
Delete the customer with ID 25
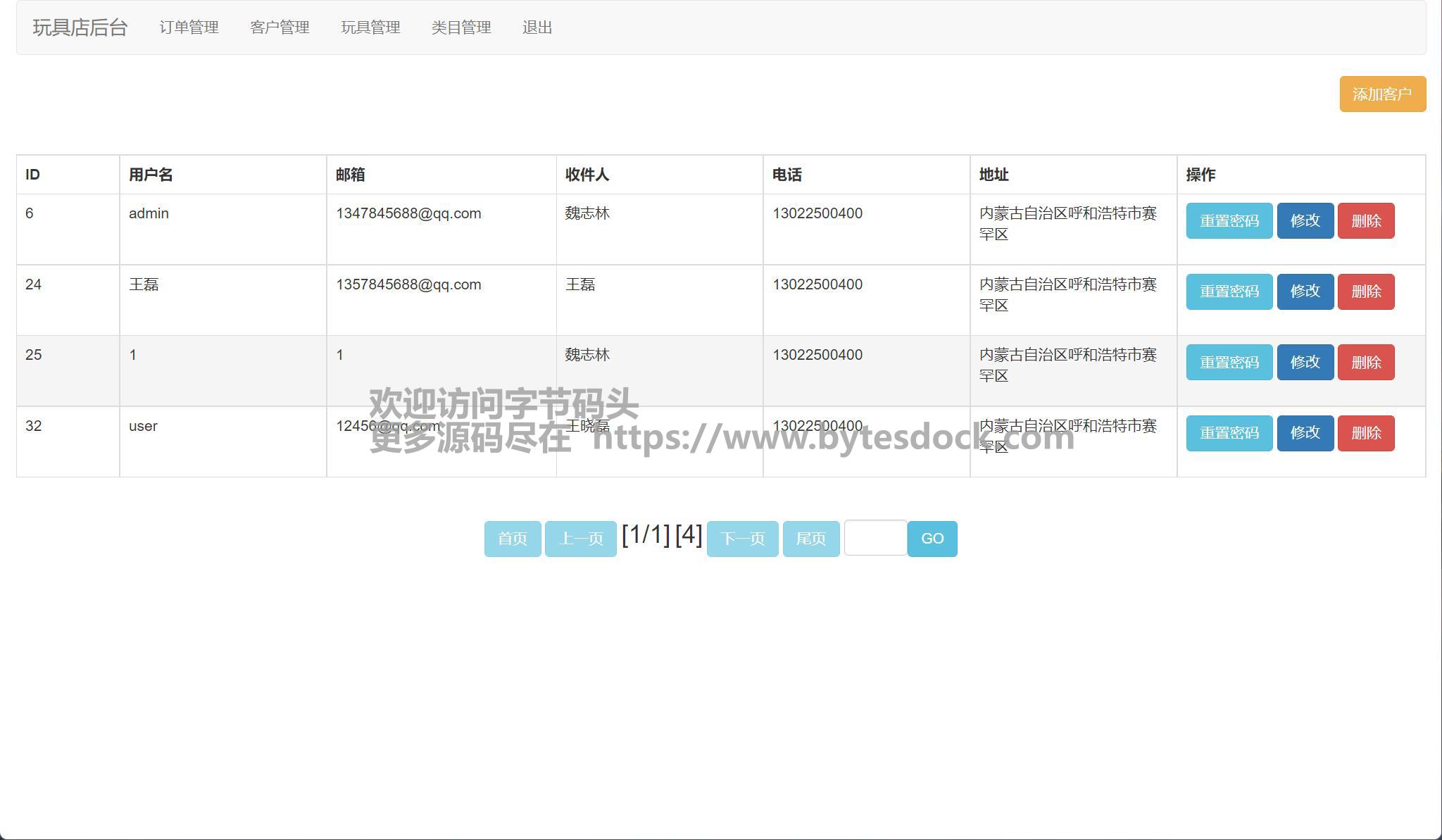coord(1365,363)
